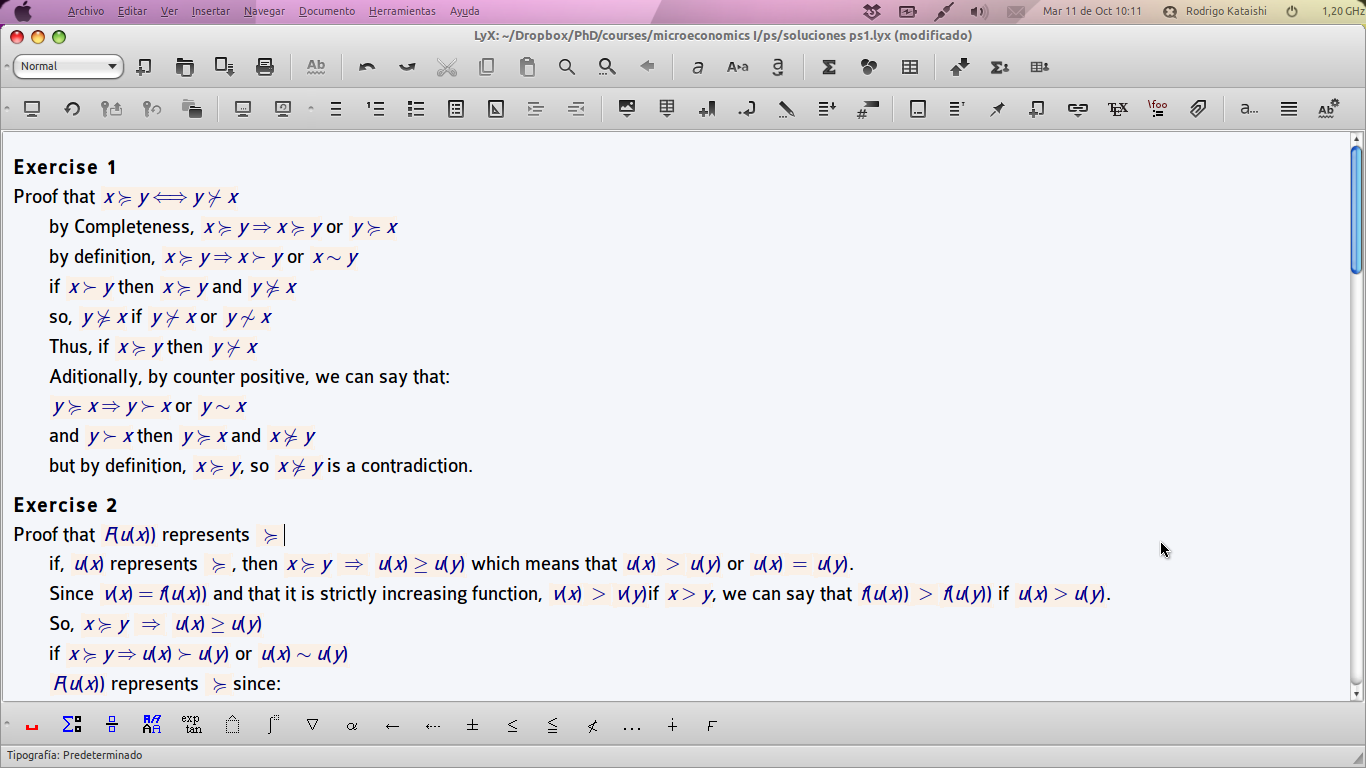This screenshot has width=1366, height=768.
Task: Redo the last undone action
Action: point(407,67)
